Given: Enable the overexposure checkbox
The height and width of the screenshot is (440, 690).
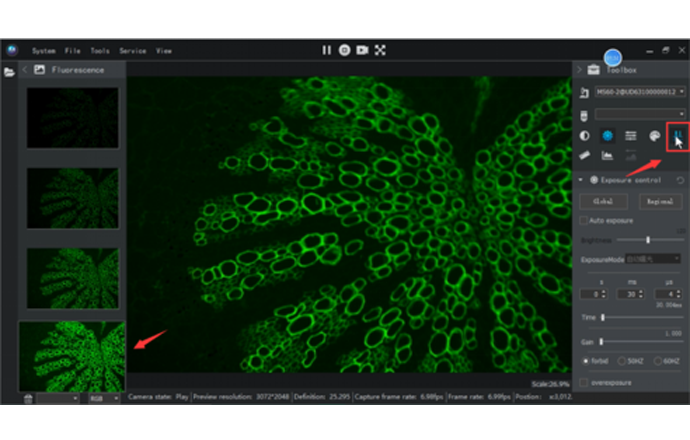Looking at the screenshot, I should click(x=584, y=382).
